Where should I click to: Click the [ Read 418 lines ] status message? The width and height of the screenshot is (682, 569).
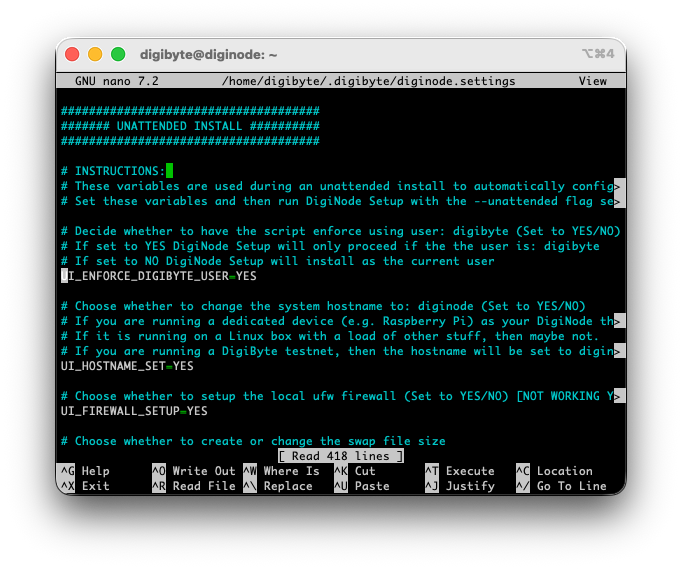tap(341, 456)
